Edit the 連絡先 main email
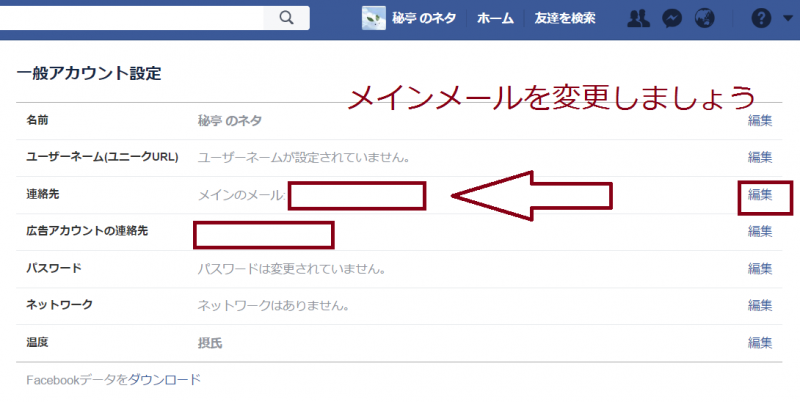This screenshot has width=800, height=402. pos(760,195)
